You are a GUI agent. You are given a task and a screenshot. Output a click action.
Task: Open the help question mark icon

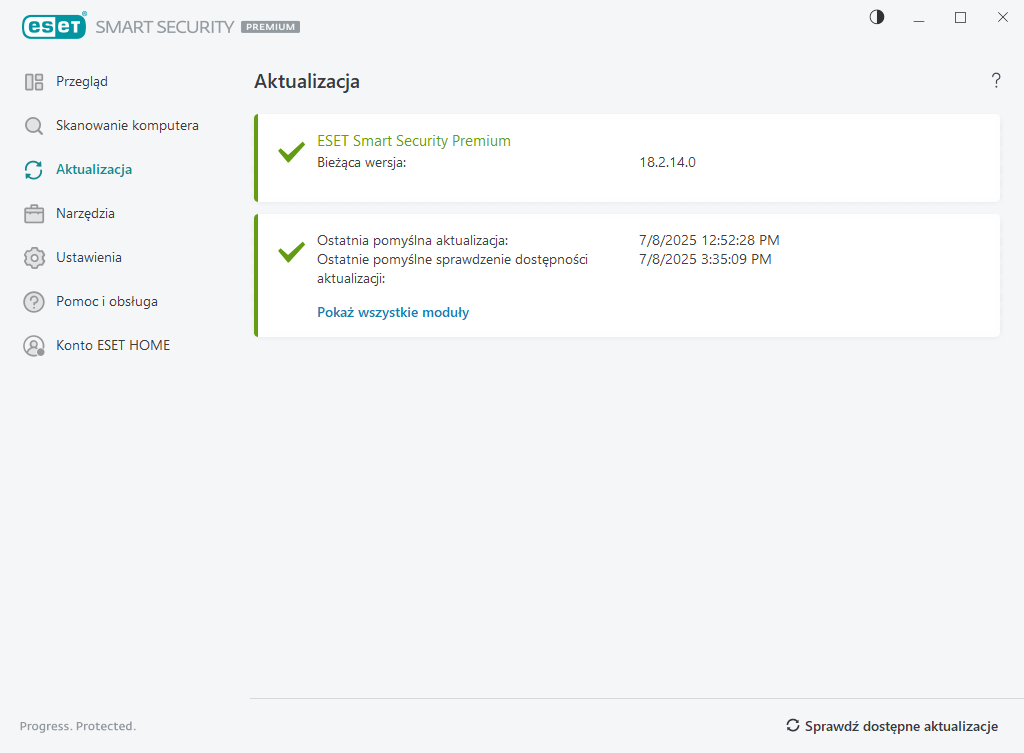[996, 81]
